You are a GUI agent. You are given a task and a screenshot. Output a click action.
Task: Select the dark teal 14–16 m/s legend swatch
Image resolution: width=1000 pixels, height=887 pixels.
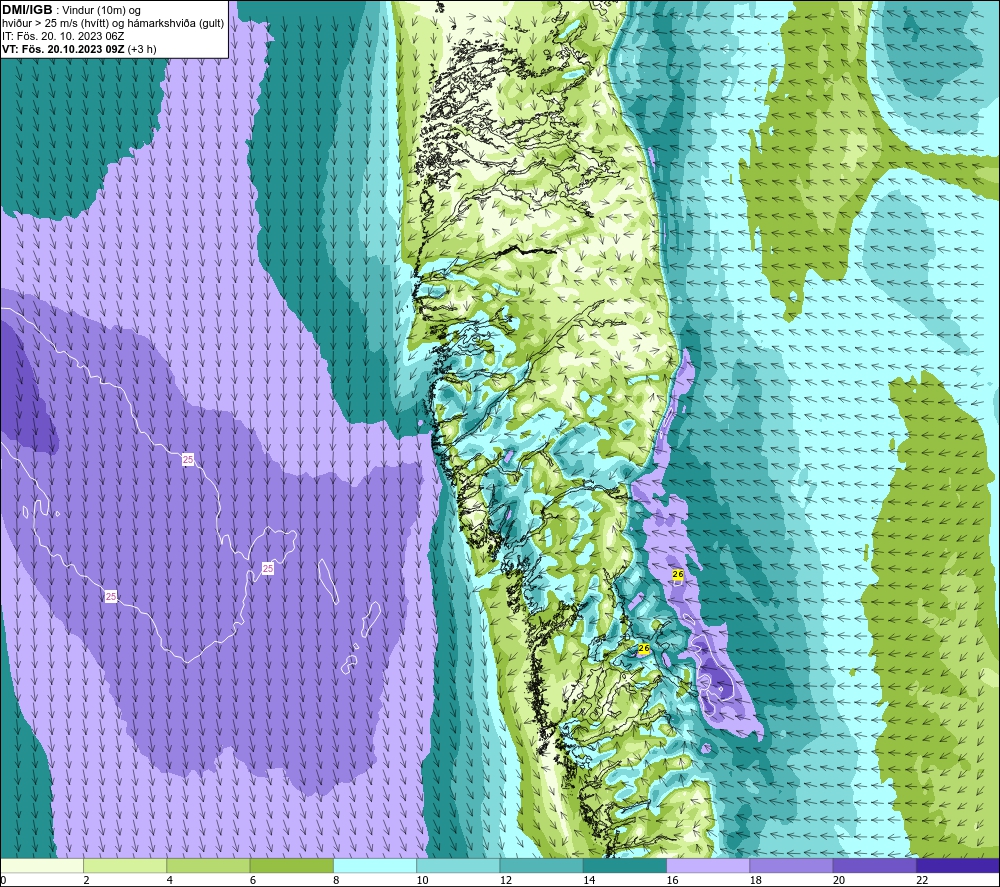625,865
